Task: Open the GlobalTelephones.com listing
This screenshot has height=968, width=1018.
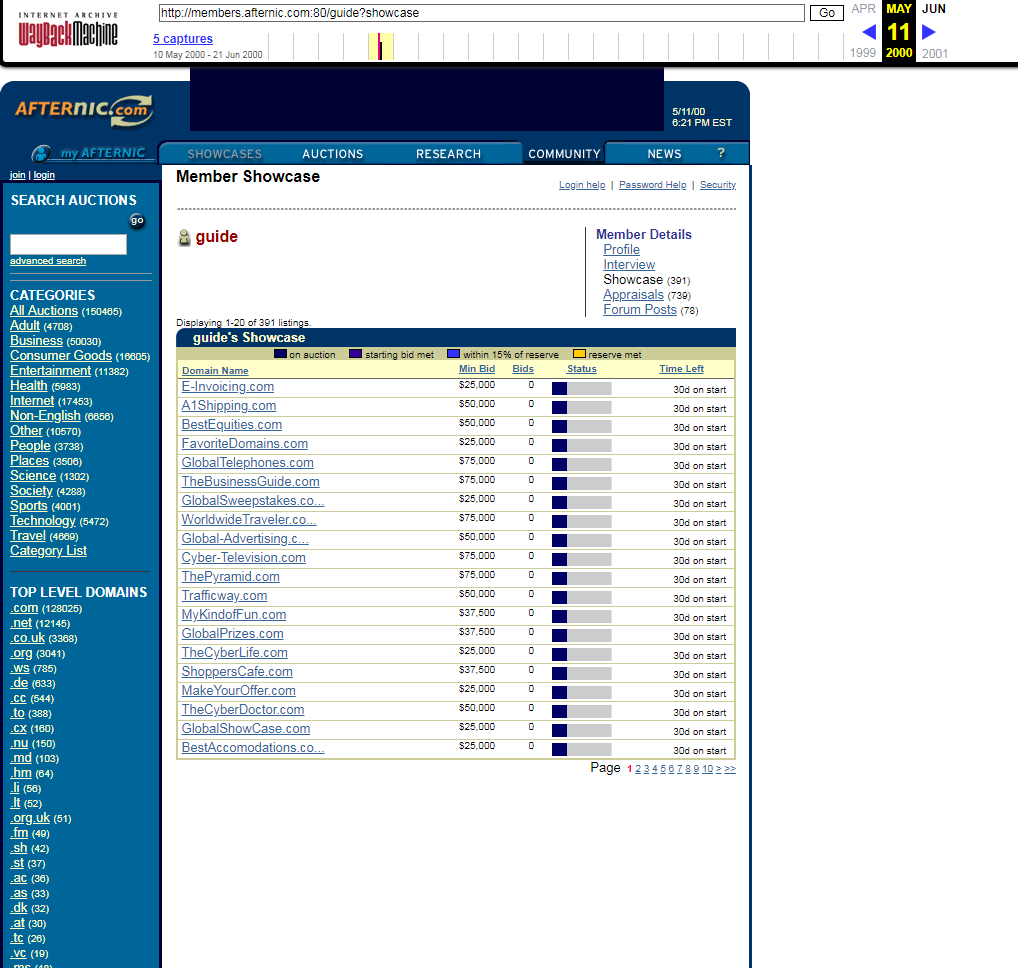Action: [x=247, y=463]
